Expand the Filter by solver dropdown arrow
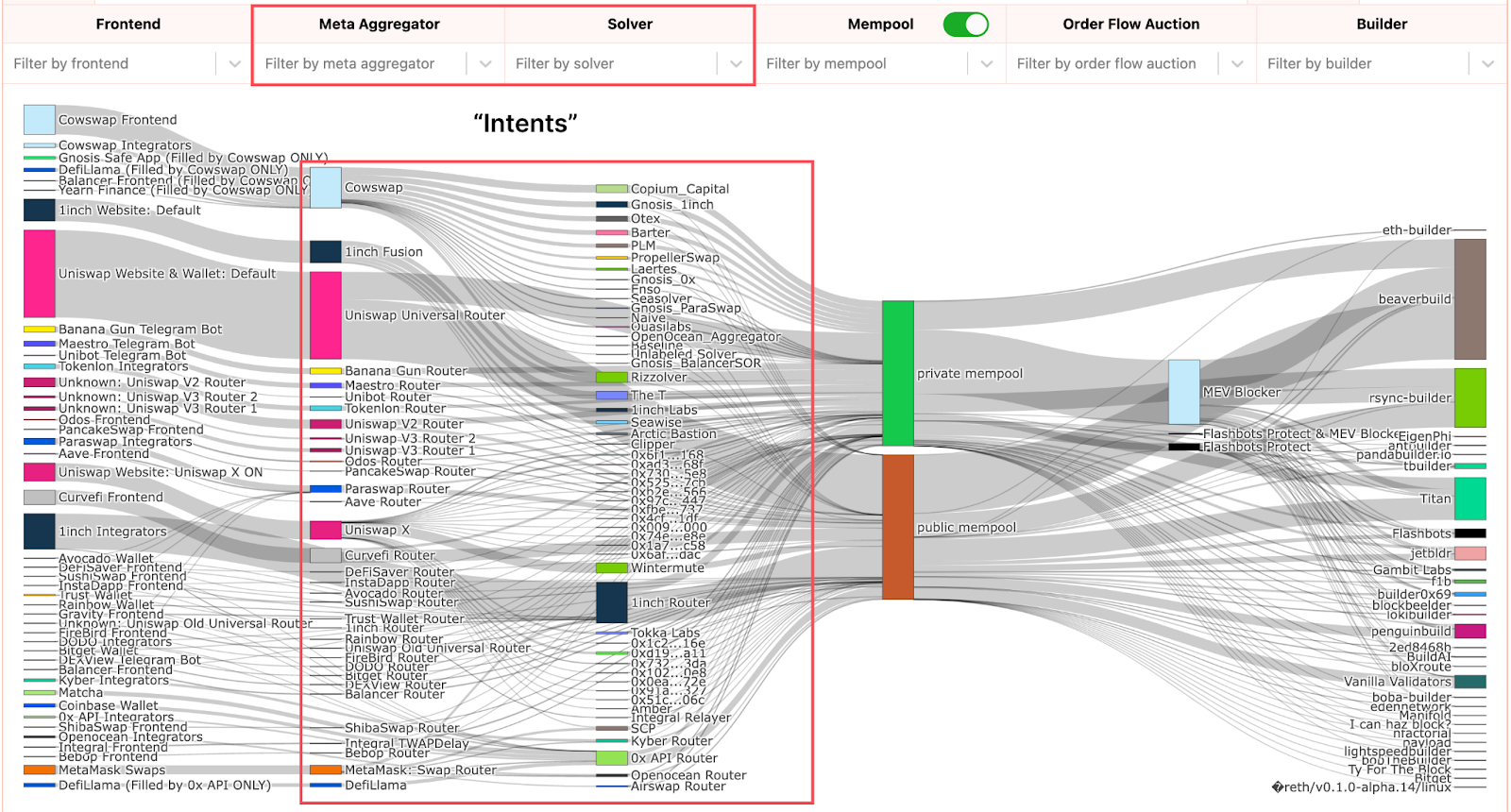 [736, 64]
